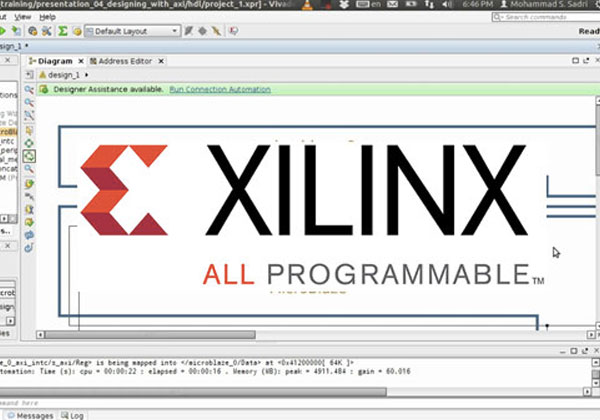Click console line with elapsed = 00:00:16
The height and width of the screenshot is (420, 600).
(205, 371)
